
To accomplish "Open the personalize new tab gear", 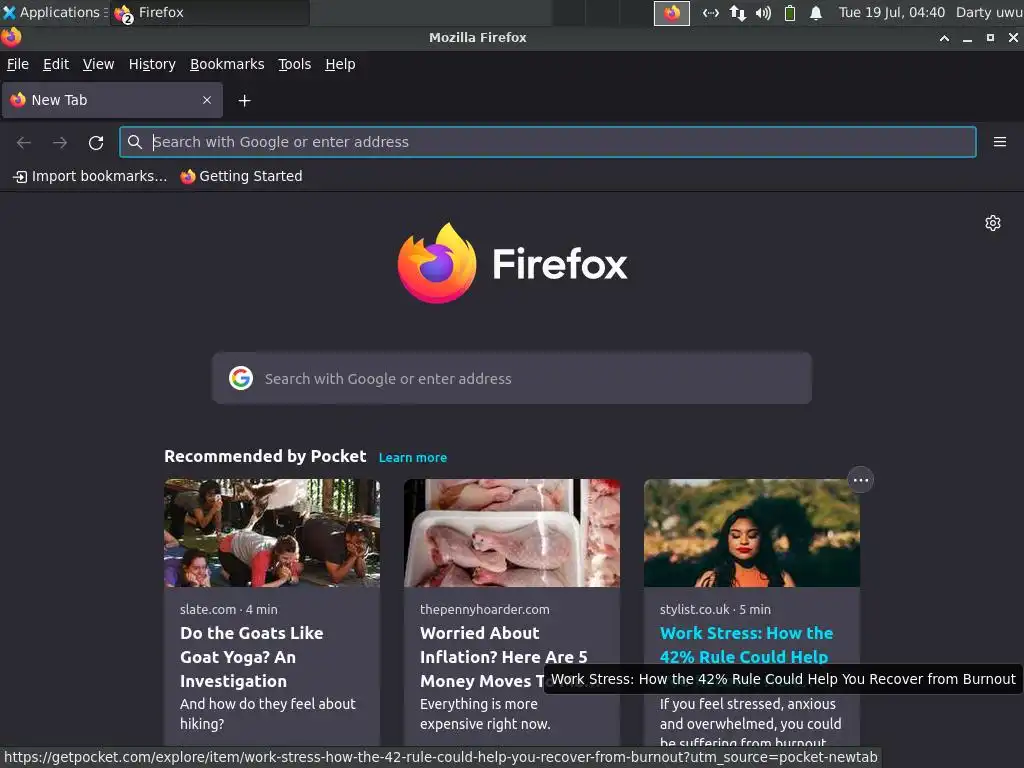I will (x=993, y=223).
